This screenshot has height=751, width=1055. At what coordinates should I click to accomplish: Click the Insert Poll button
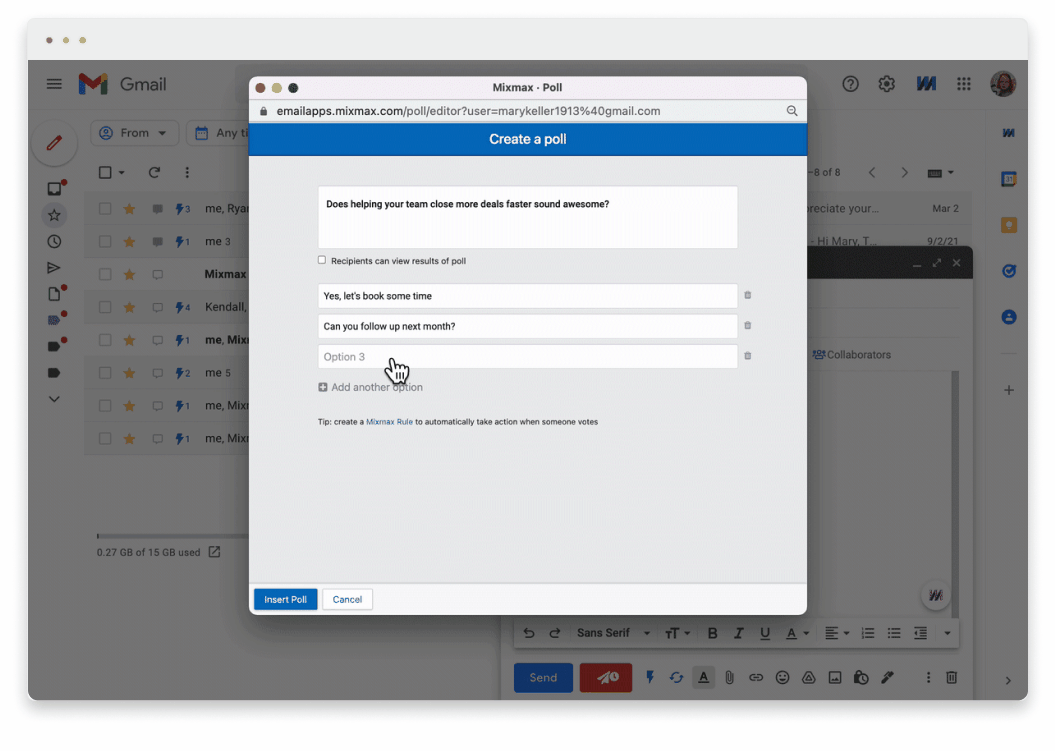point(285,599)
